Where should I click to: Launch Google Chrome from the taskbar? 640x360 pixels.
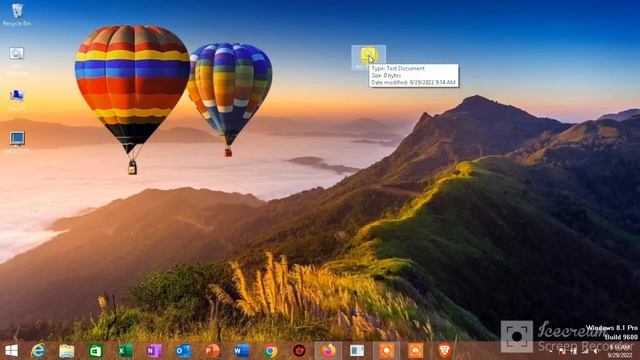pyautogui.click(x=270, y=351)
